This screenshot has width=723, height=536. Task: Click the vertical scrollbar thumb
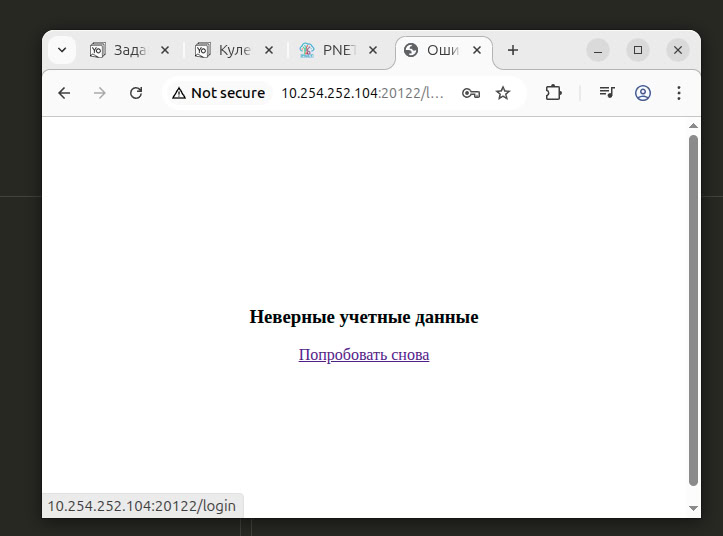[x=693, y=310]
